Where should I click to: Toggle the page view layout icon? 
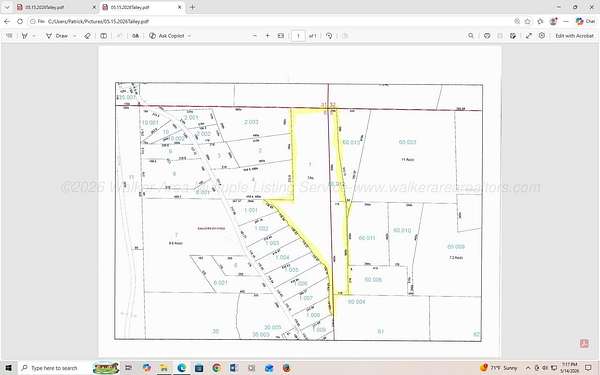click(103, 36)
